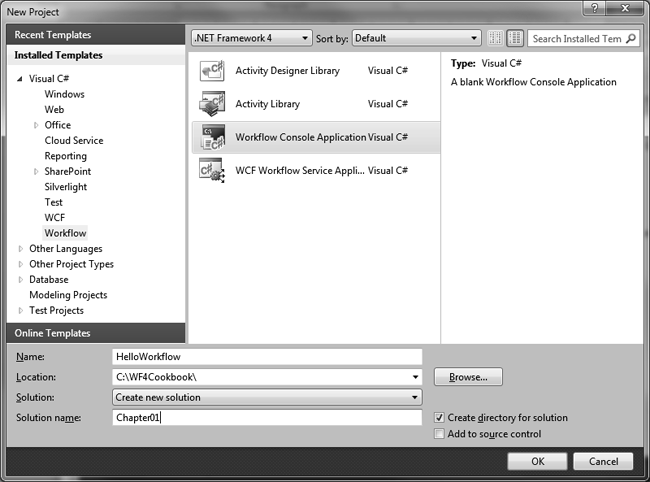Viewport: 650px width, 482px height.
Task: Select the 'Activity Designer Library' template name
Action: point(287,70)
